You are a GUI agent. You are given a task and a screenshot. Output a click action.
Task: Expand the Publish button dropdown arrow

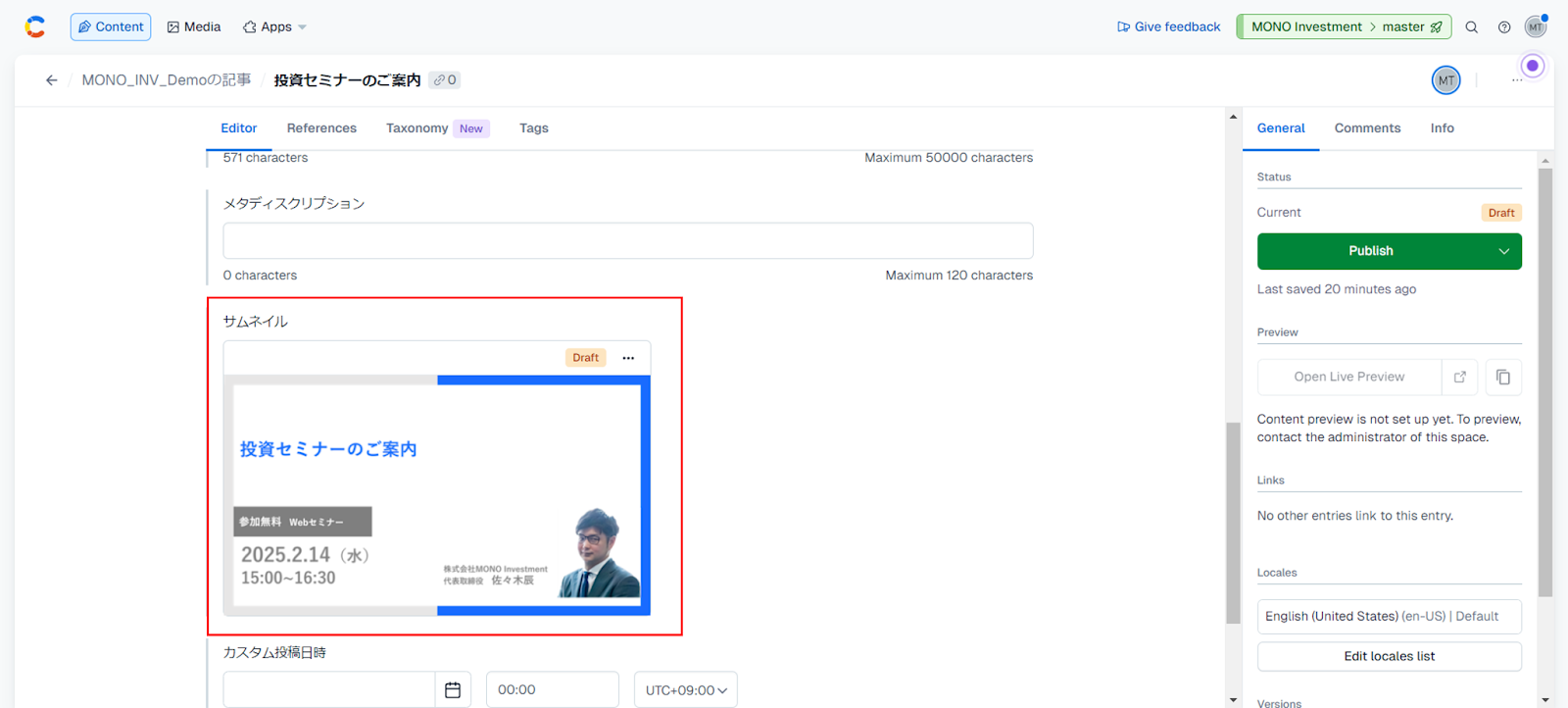pyautogui.click(x=1503, y=251)
